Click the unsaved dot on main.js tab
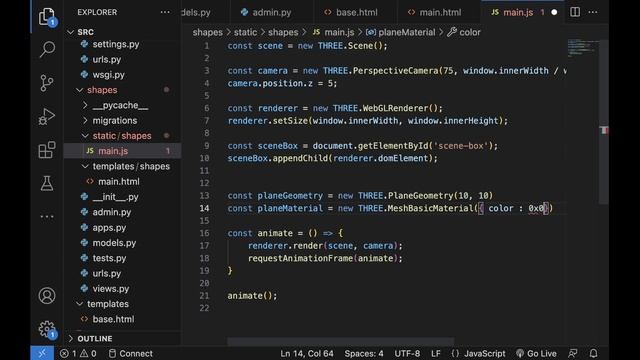Screen dimensions: 640x360 click(554, 12)
